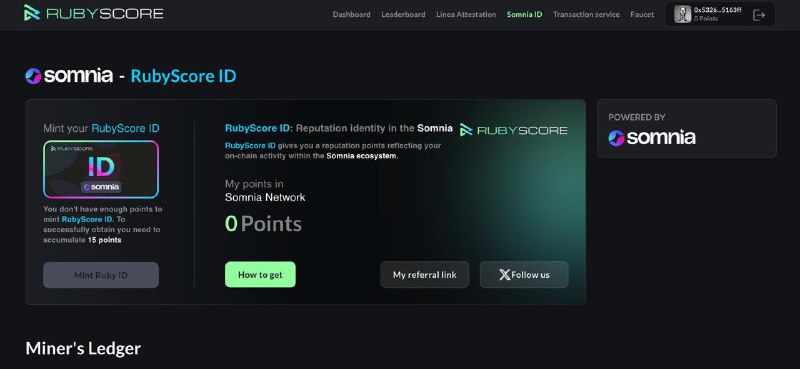Click the Somnia logo in Powered By card

tap(652, 138)
